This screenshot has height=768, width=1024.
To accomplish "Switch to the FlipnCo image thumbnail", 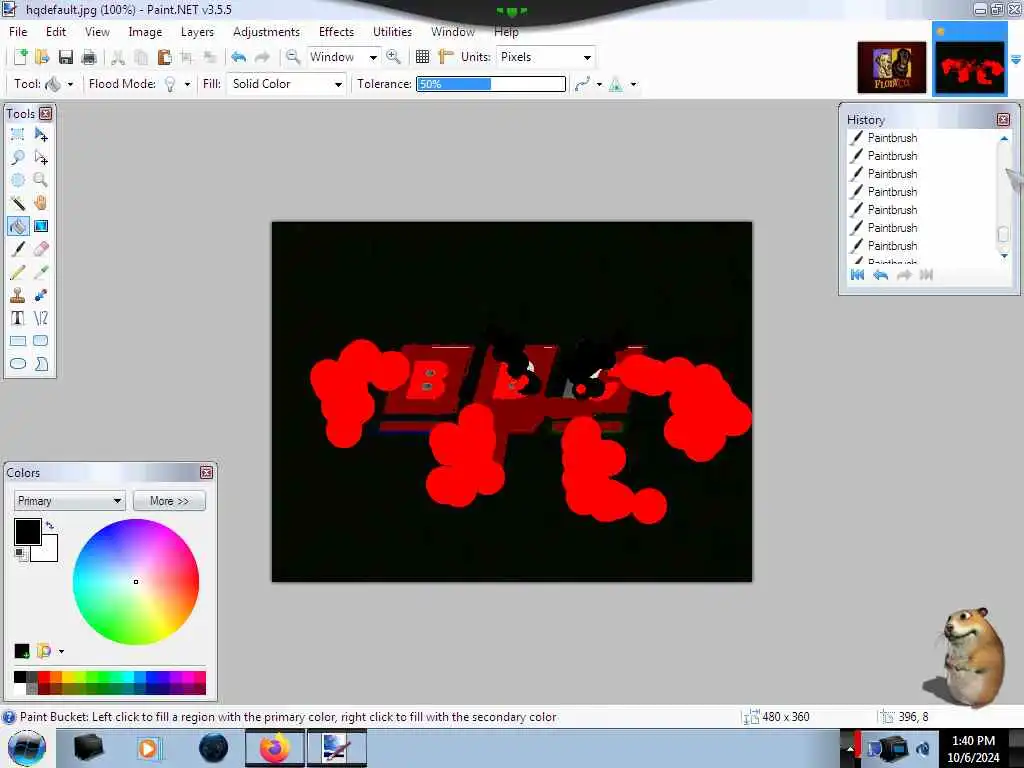I will pos(891,67).
